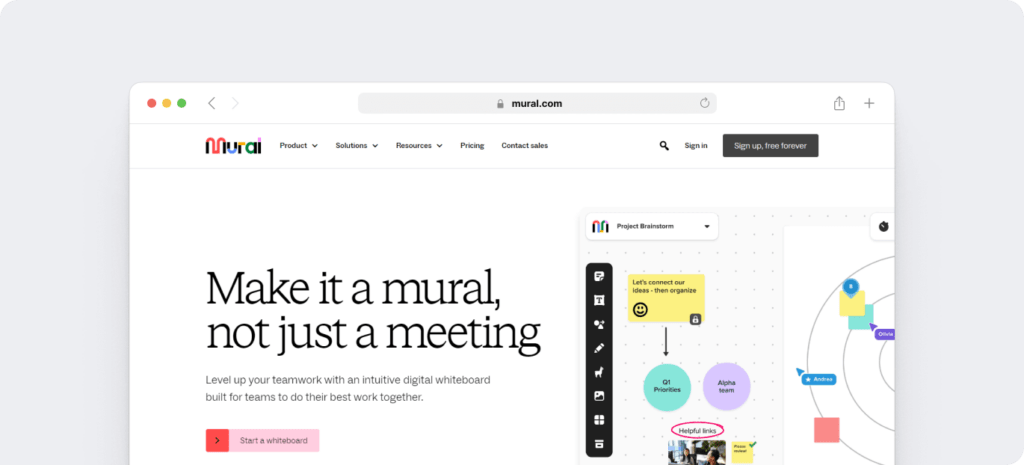The width and height of the screenshot is (1024, 465).
Task: Click Start a whiteboard button
Action: 263,440
